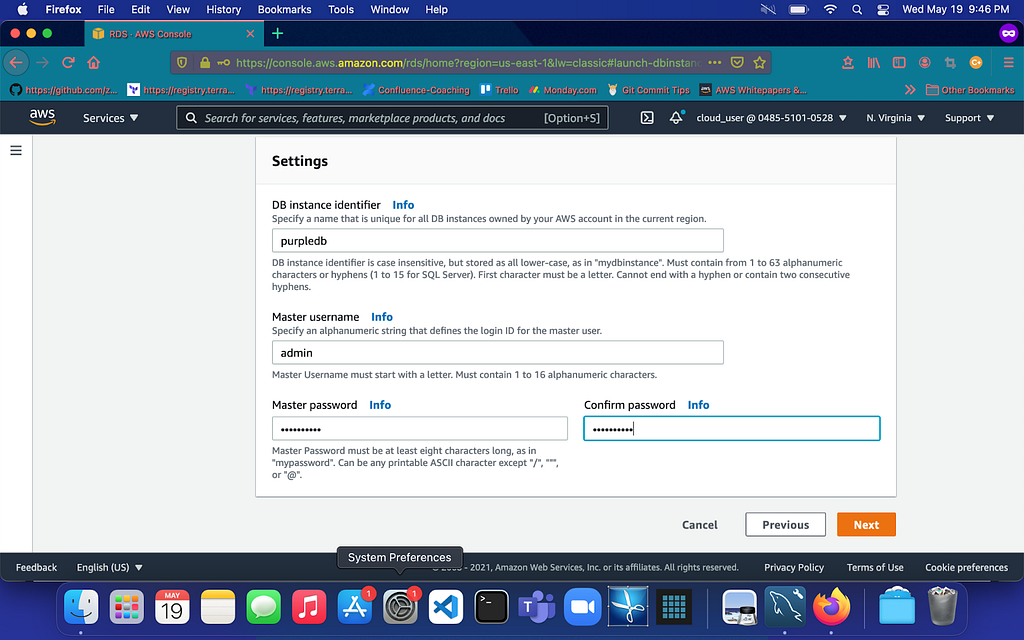Image resolution: width=1024 pixels, height=640 pixels.
Task: Open MySQL Workbench from the Dock
Action: (785, 607)
